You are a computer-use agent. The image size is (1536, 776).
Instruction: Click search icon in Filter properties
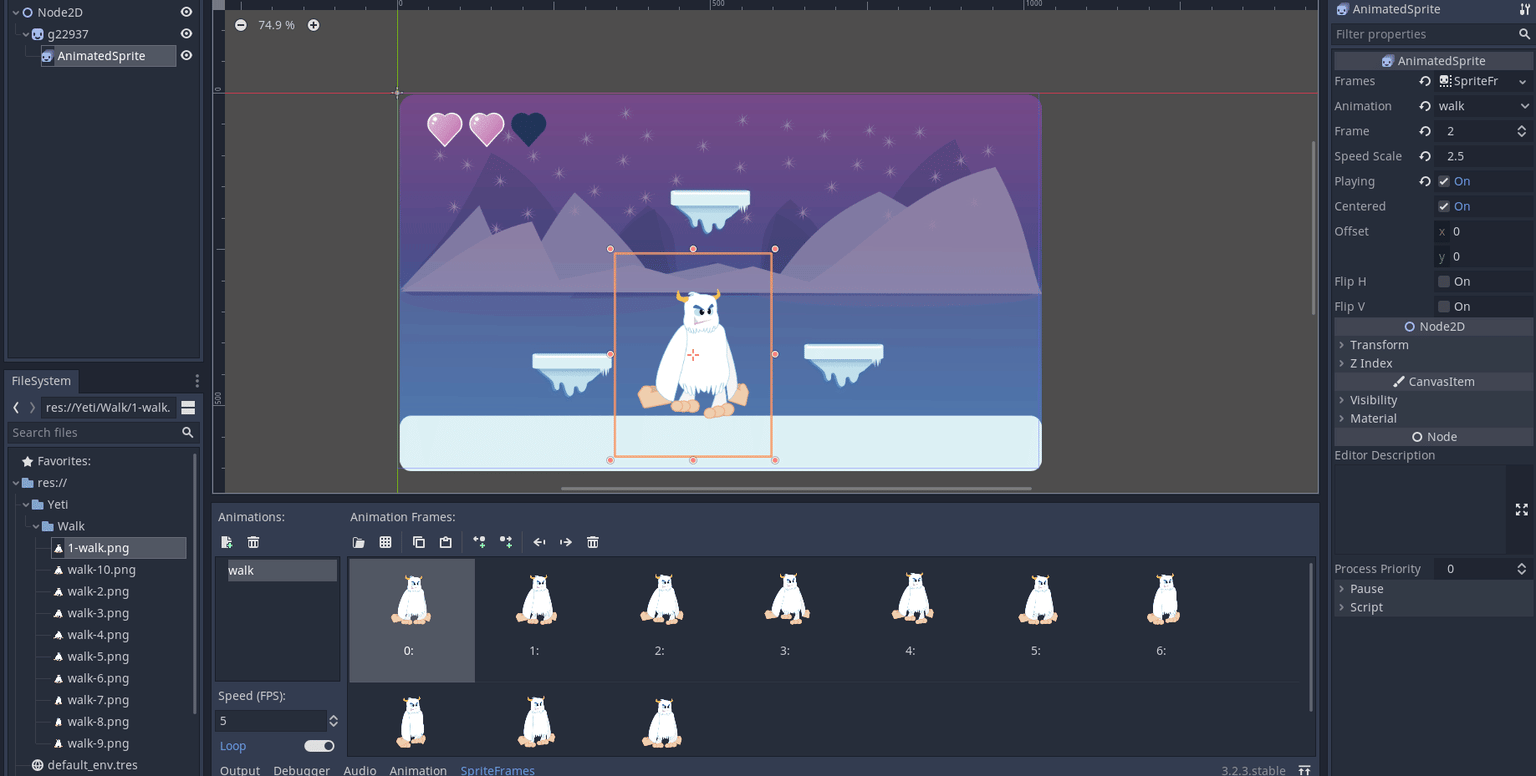click(1524, 34)
